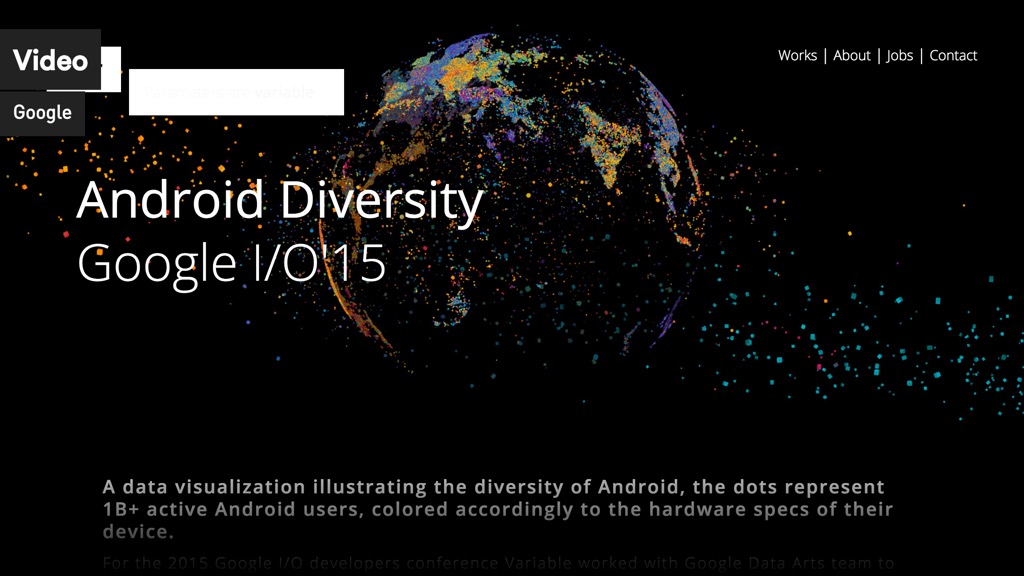Click the 'For the 2015 Google I/O' paragraph
The image size is (1024, 576).
(498, 563)
